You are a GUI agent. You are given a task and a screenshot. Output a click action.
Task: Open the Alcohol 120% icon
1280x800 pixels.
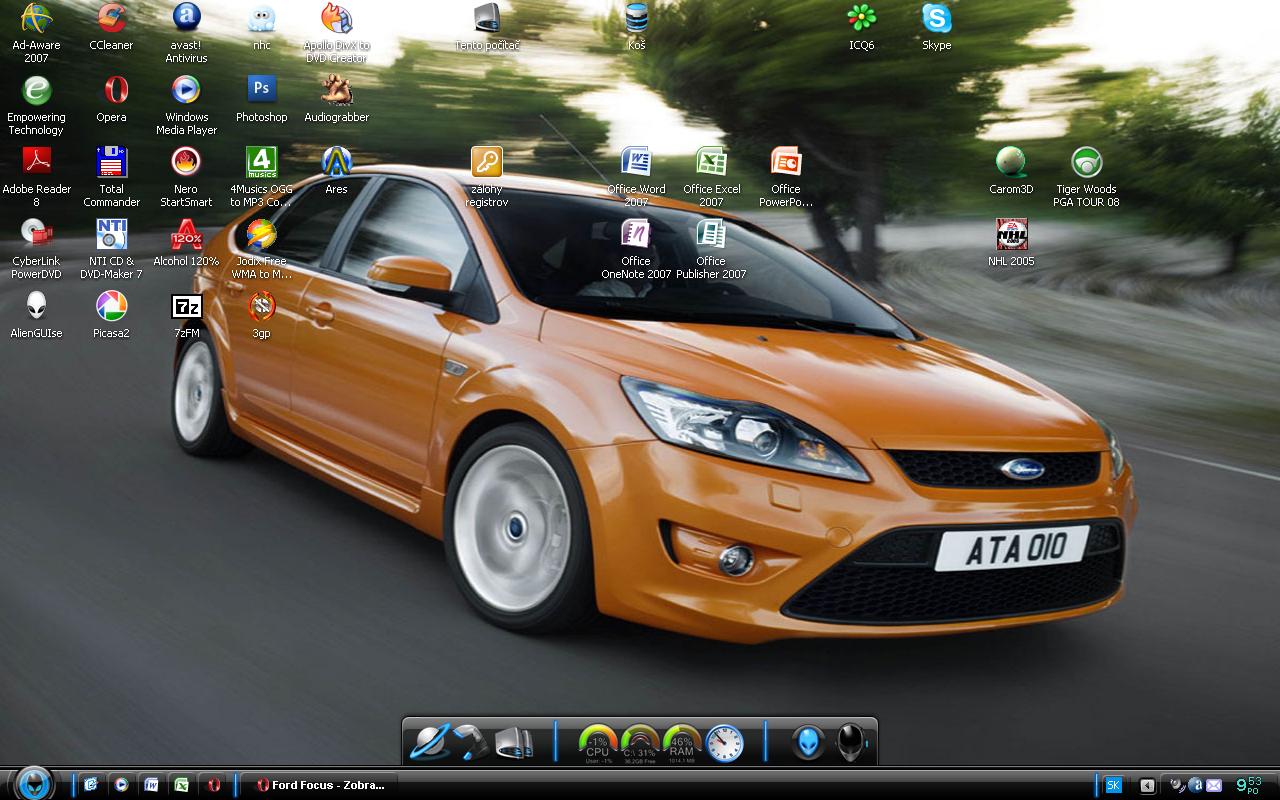click(x=186, y=235)
